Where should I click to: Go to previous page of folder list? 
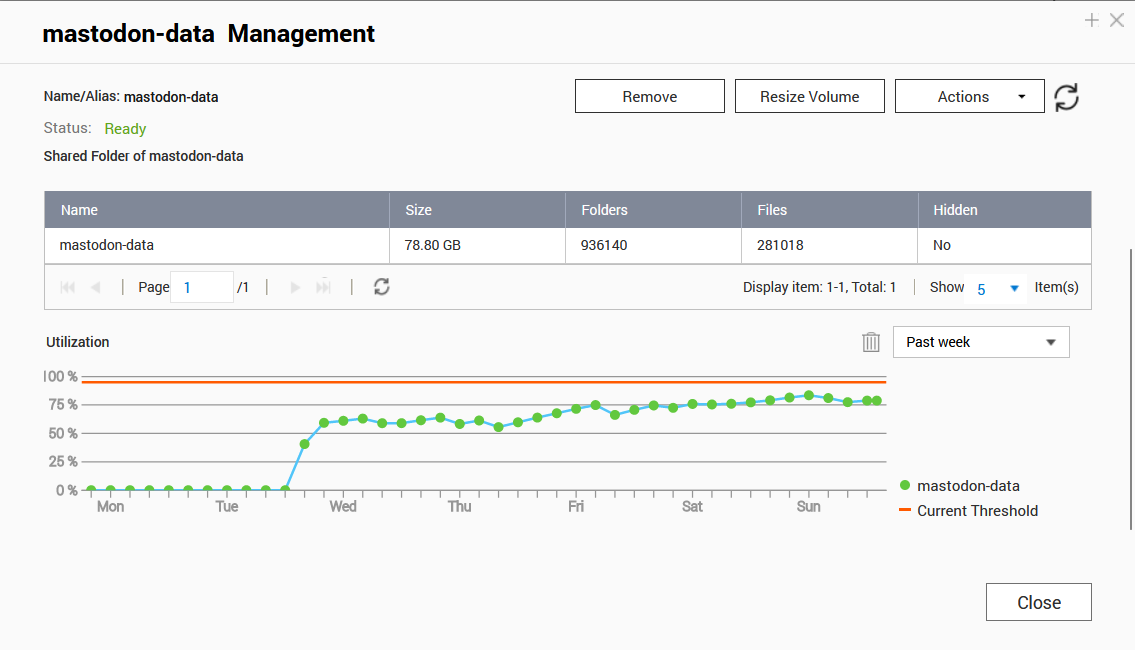pos(96,287)
